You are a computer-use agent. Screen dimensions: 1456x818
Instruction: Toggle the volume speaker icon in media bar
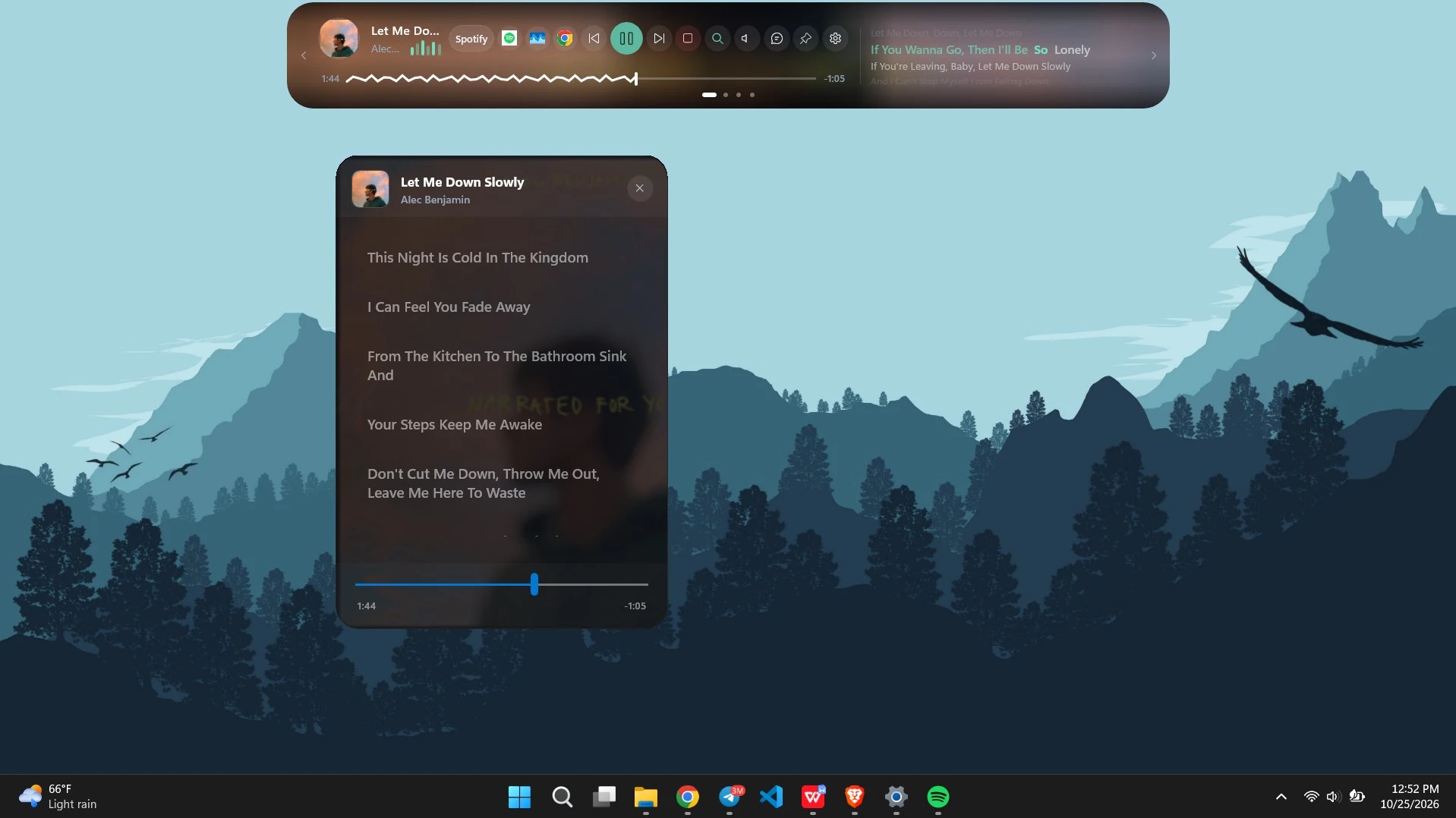747,39
